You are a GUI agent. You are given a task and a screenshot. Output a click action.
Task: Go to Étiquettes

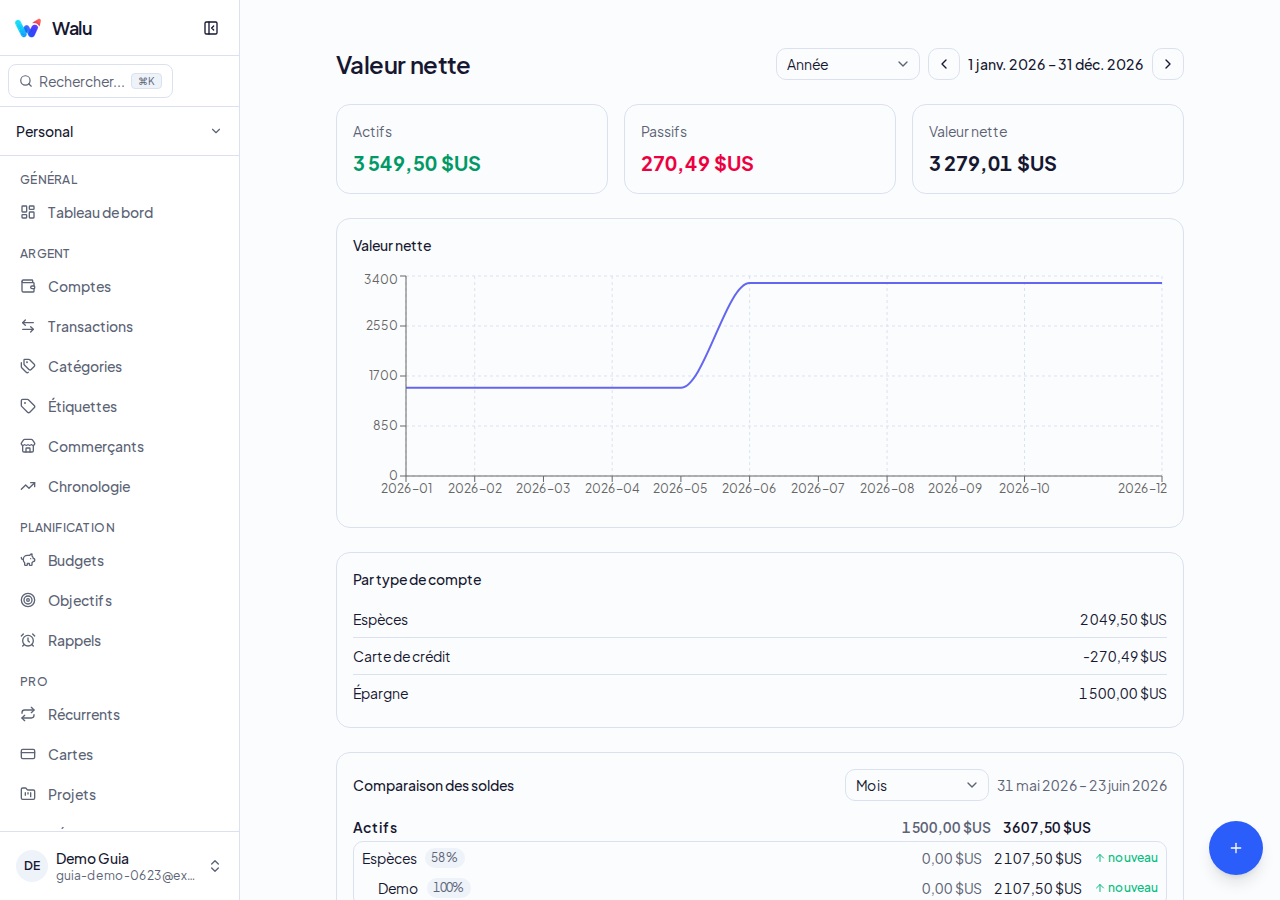[x=120, y=406]
